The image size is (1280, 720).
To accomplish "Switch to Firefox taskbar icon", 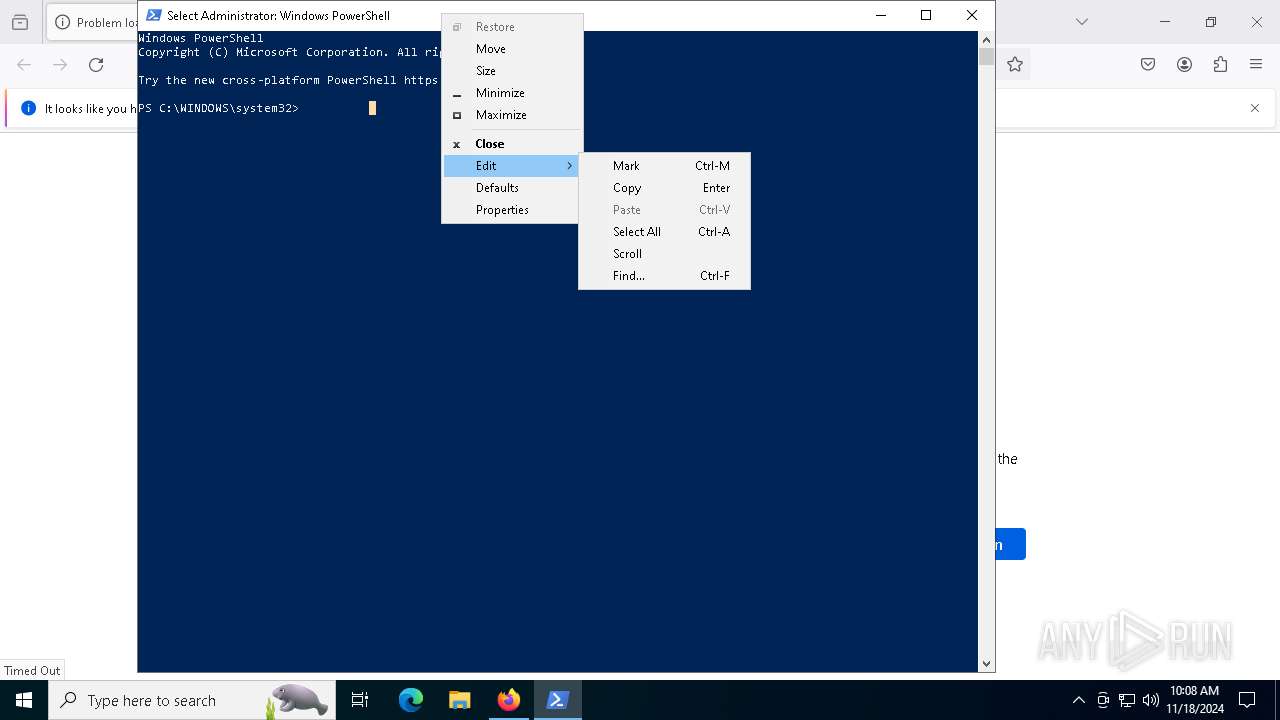I will coord(508,700).
